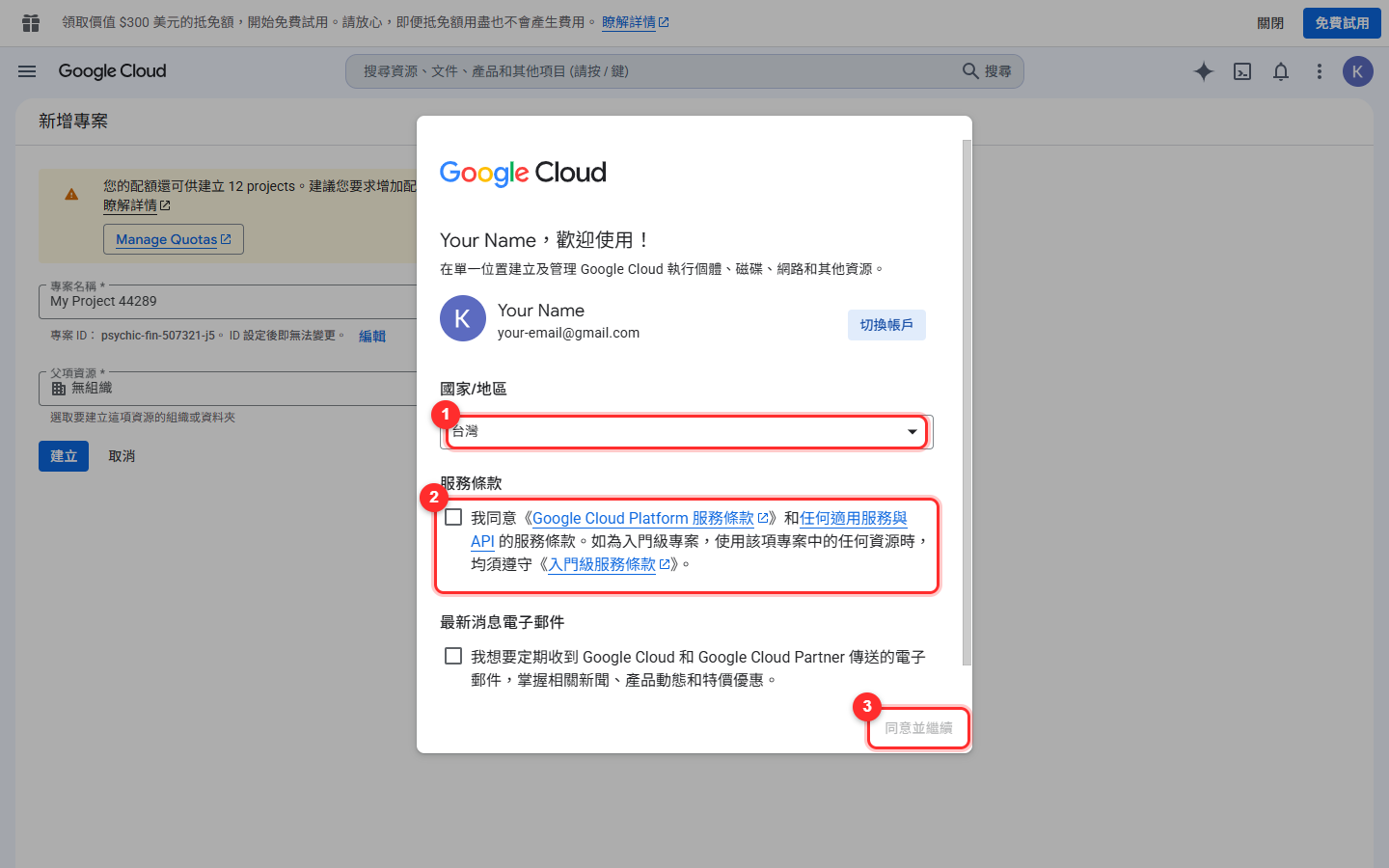Click the search magnifier button
The height and width of the screenshot is (868, 1389).
[x=987, y=71]
